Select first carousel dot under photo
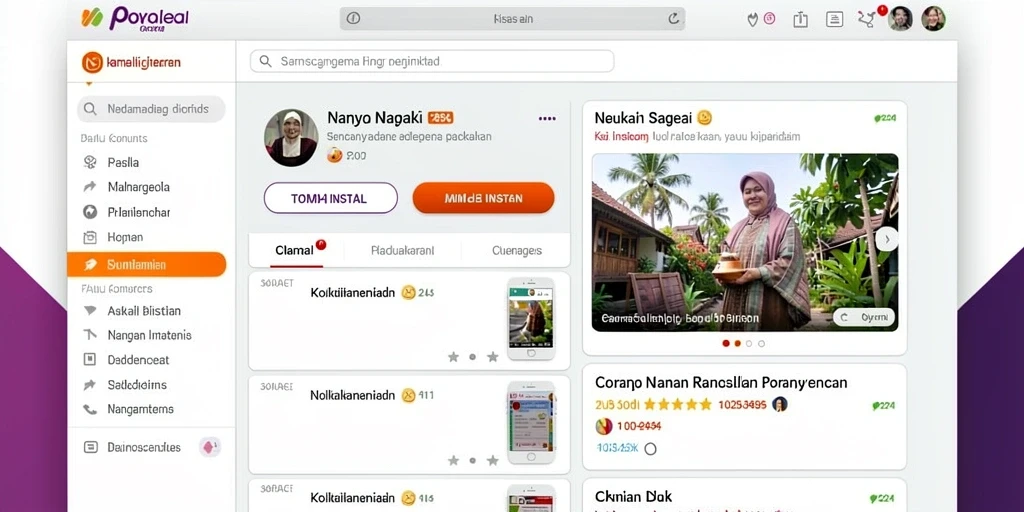The width and height of the screenshot is (1024, 512). coord(726,343)
